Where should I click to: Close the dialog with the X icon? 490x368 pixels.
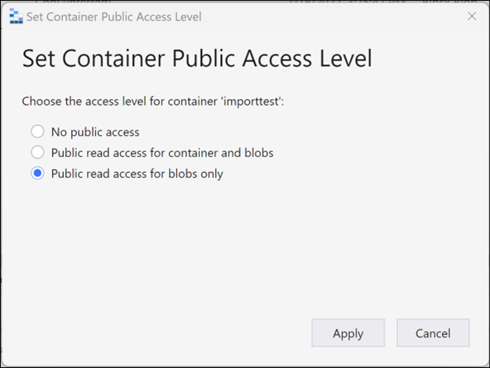(x=472, y=16)
